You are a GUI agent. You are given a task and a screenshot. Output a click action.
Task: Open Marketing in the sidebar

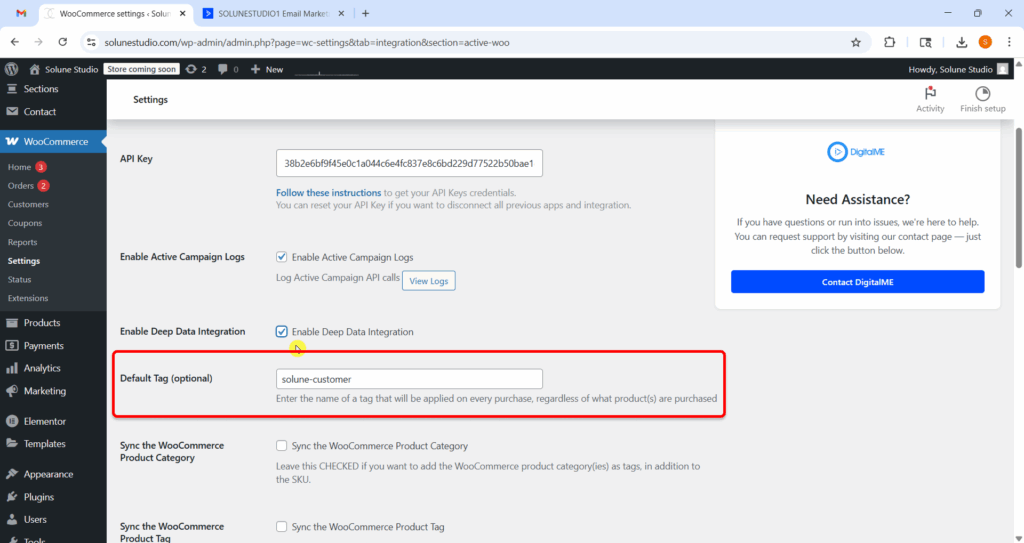(x=44, y=391)
